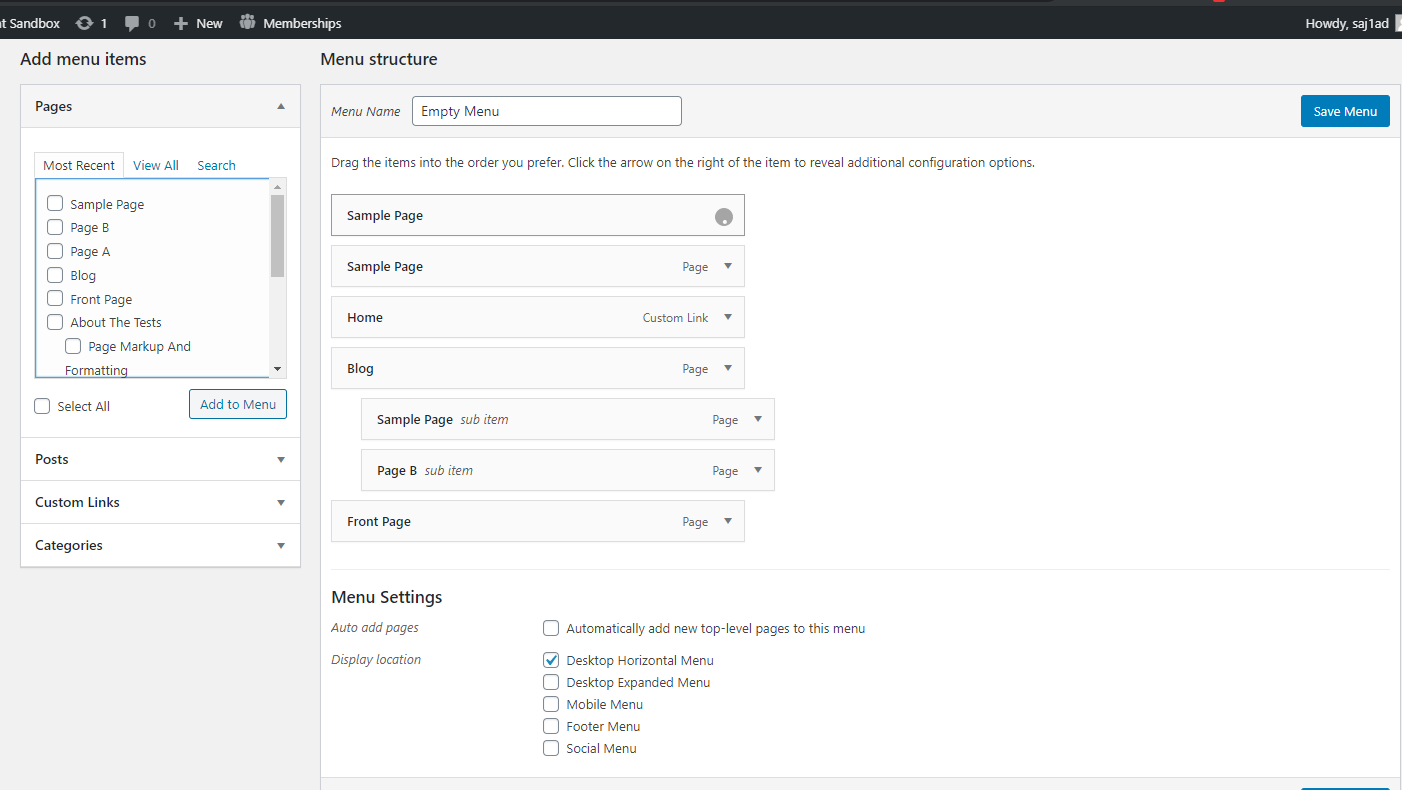Click the updates icon in admin bar
This screenshot has width=1402, height=790.
coord(85,23)
